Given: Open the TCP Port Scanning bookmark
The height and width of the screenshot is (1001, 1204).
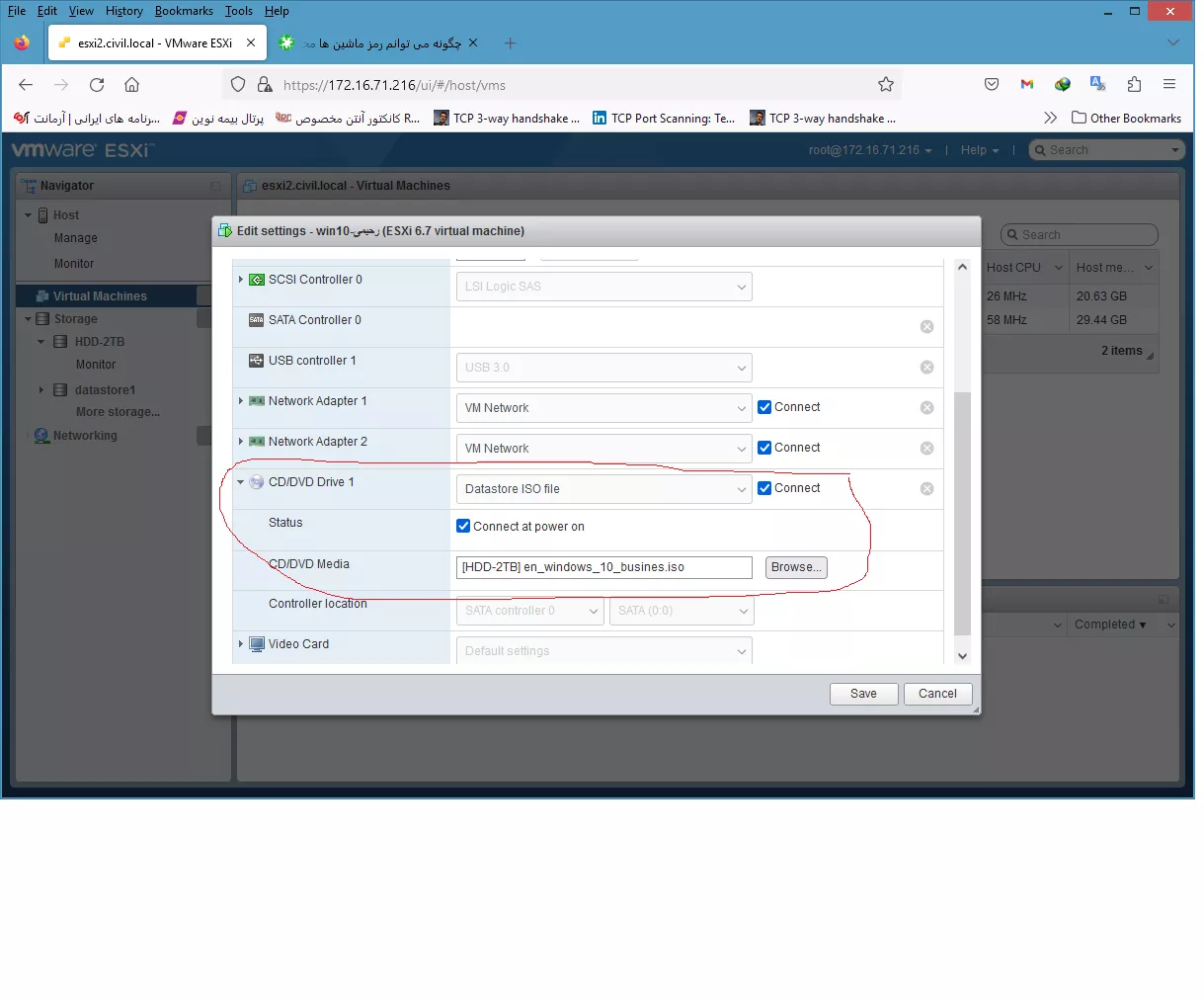Looking at the screenshot, I should [664, 118].
